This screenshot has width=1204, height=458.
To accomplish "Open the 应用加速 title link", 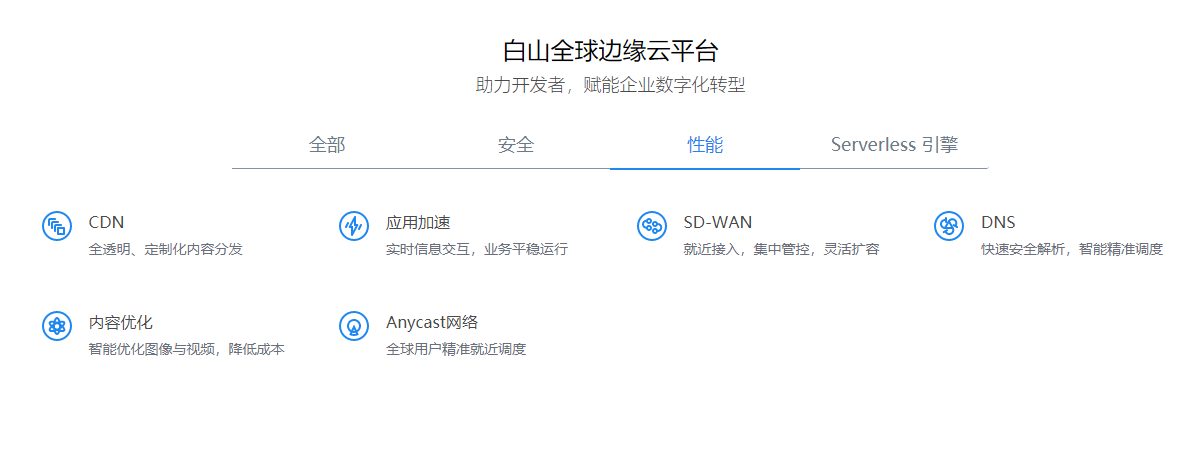I will [x=418, y=222].
